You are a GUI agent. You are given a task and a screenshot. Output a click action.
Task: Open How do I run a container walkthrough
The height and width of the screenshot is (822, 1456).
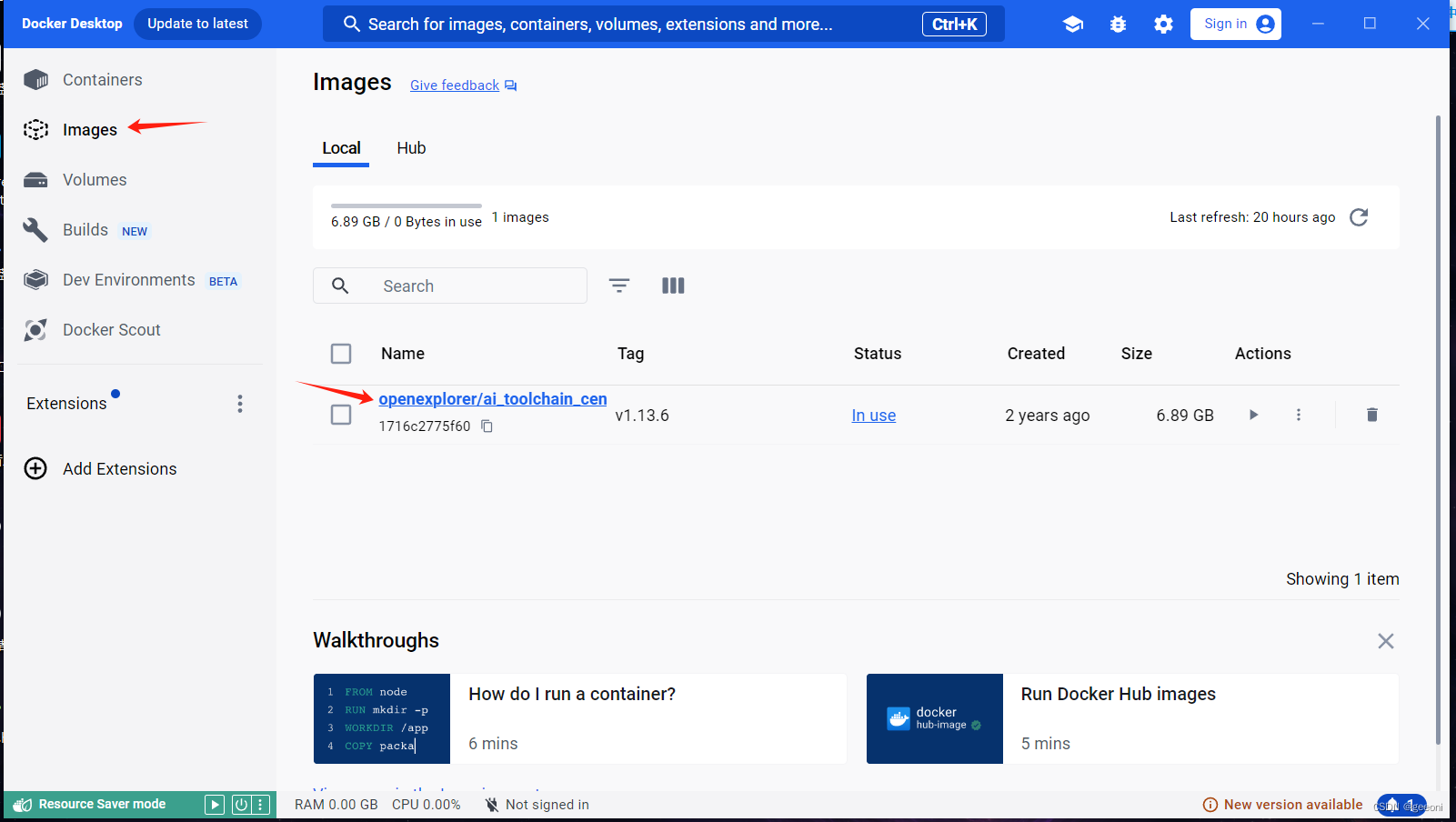[x=580, y=718]
